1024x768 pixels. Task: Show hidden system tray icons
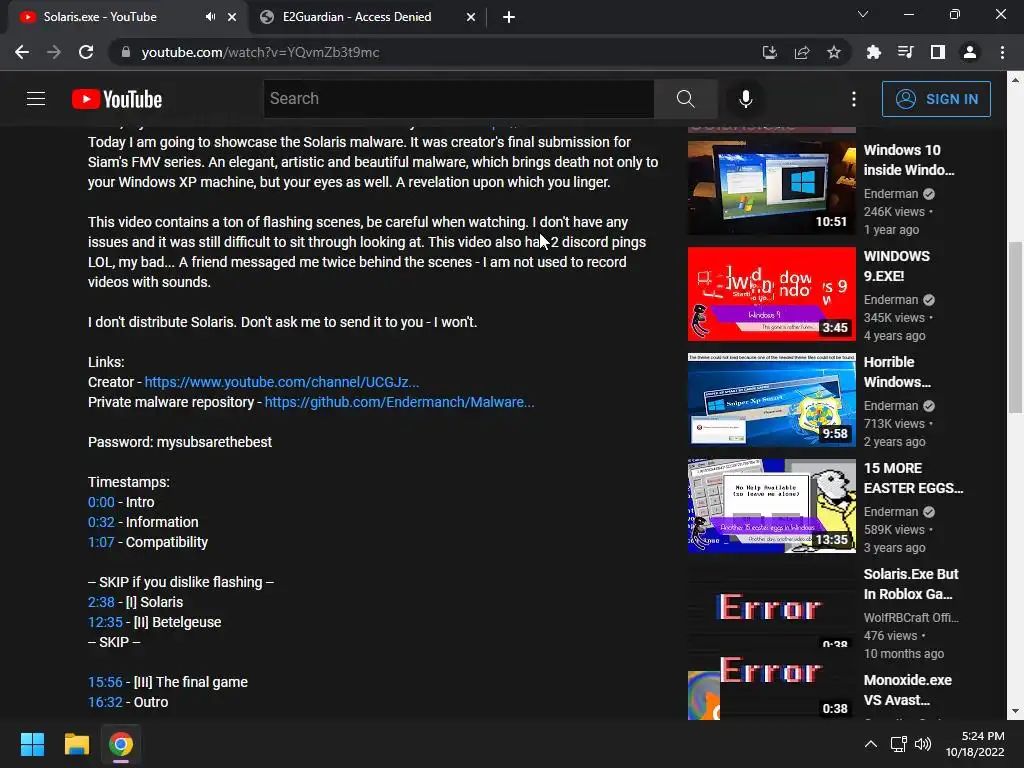(x=871, y=744)
